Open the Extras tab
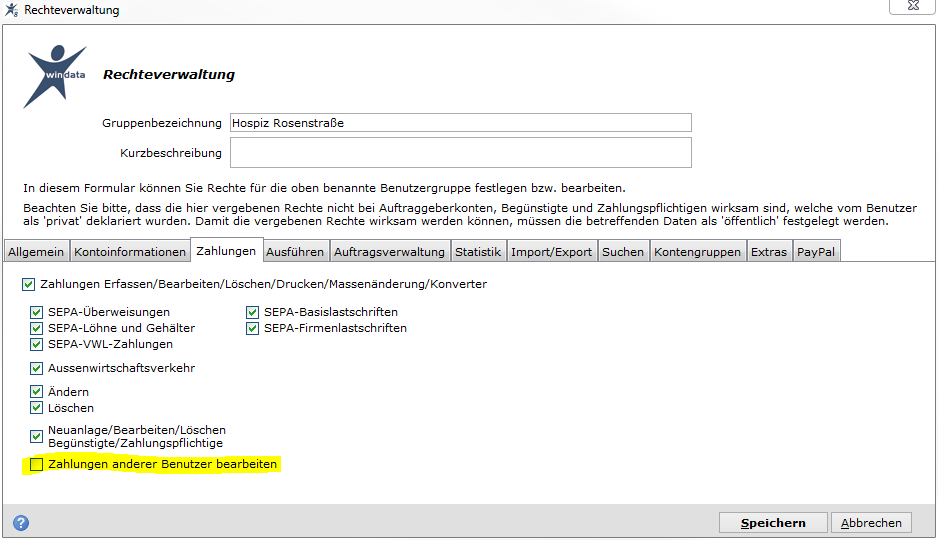This screenshot has width=938, height=540. 769,252
